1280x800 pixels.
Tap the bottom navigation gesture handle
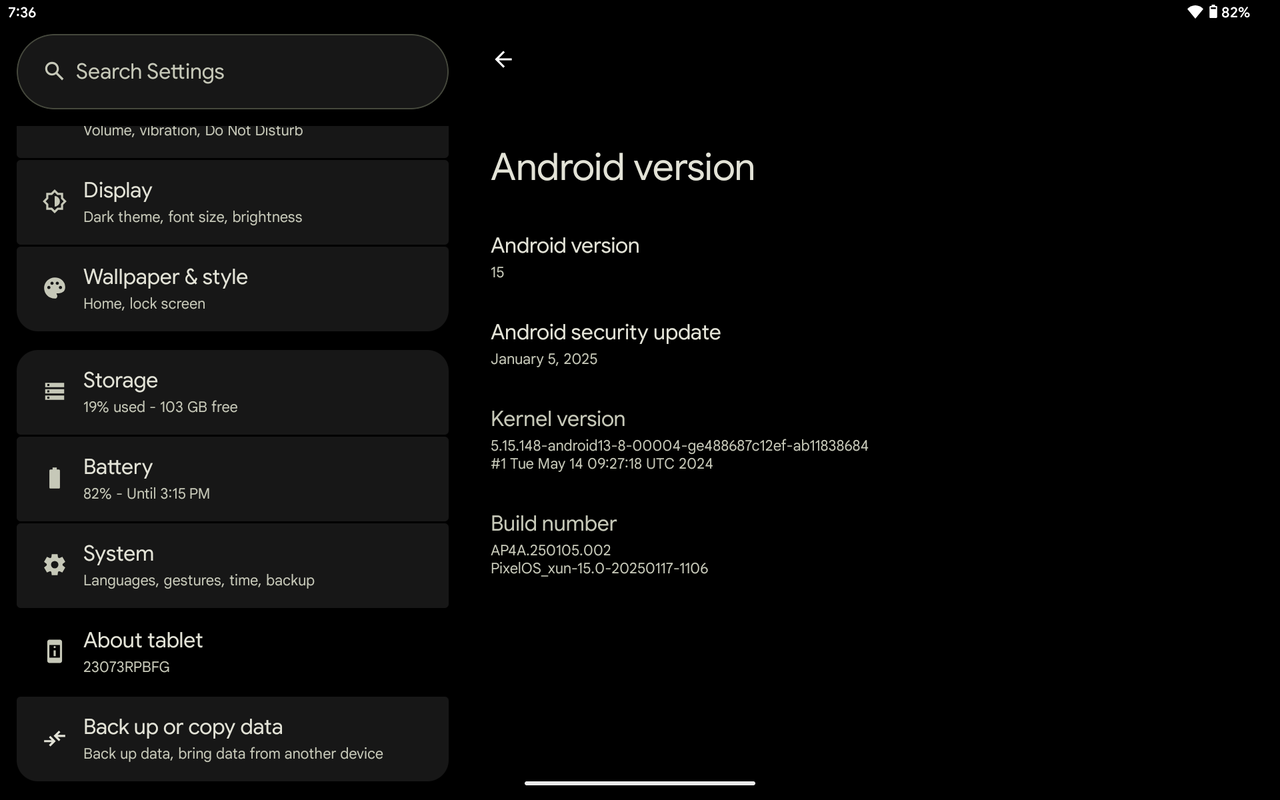point(640,783)
